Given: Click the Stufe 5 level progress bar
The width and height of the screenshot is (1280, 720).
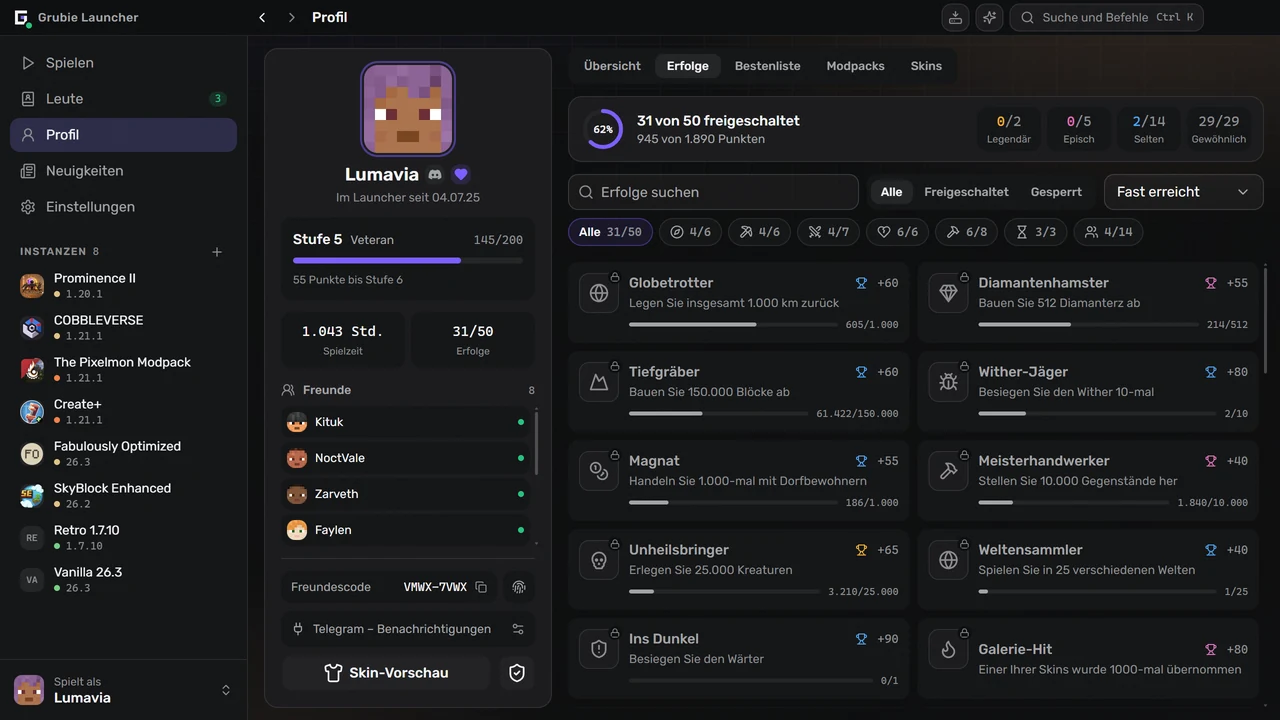Looking at the screenshot, I should [x=408, y=260].
